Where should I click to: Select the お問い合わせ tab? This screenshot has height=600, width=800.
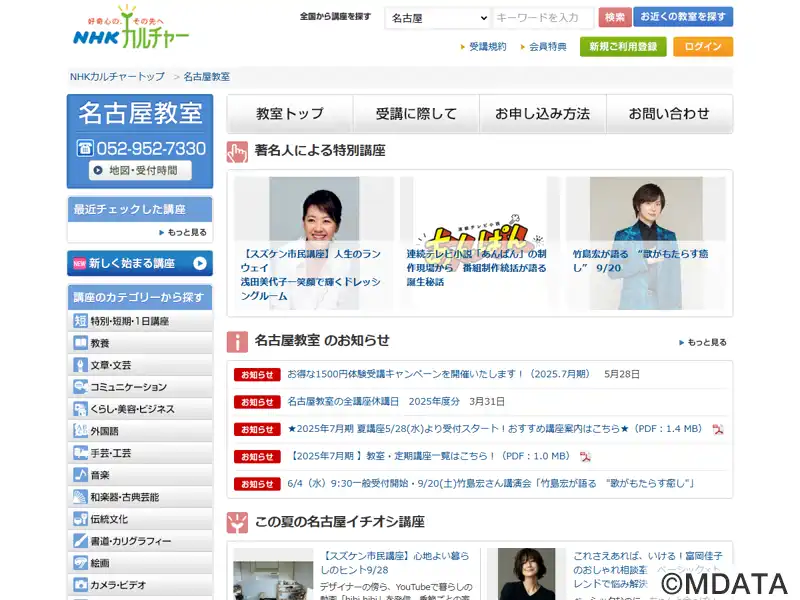(x=669, y=114)
